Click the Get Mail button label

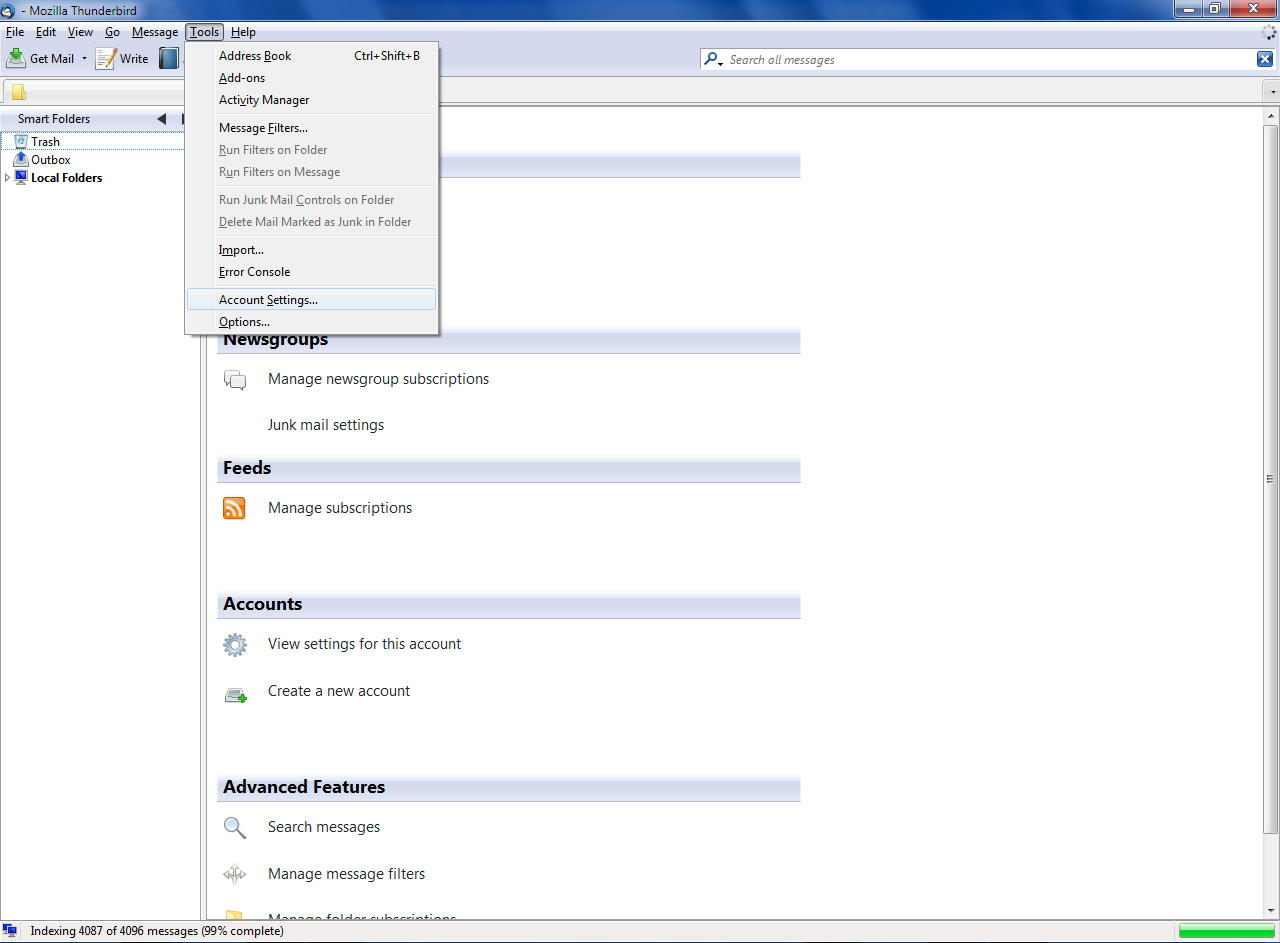52,59
